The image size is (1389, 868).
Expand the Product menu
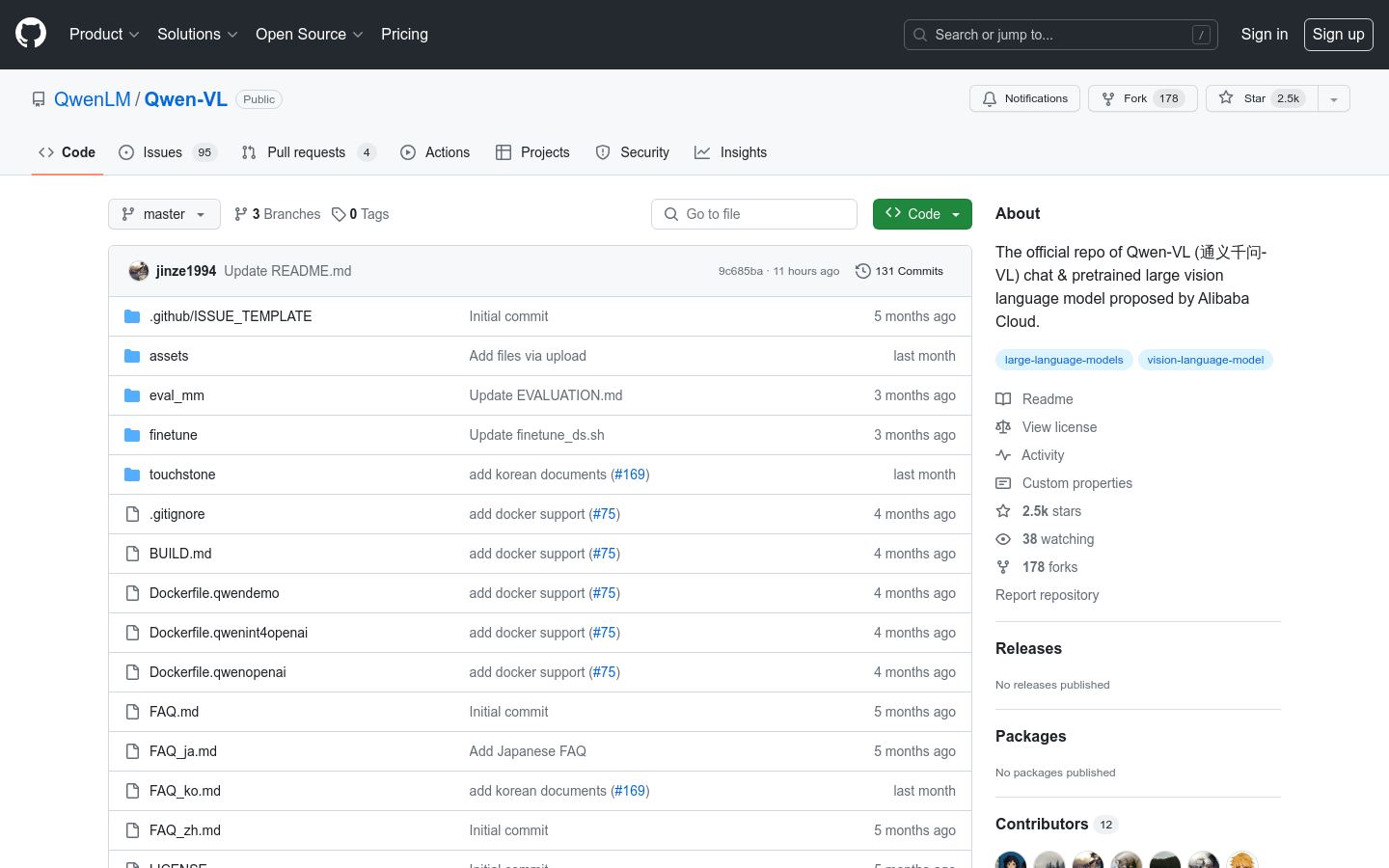pos(104,34)
